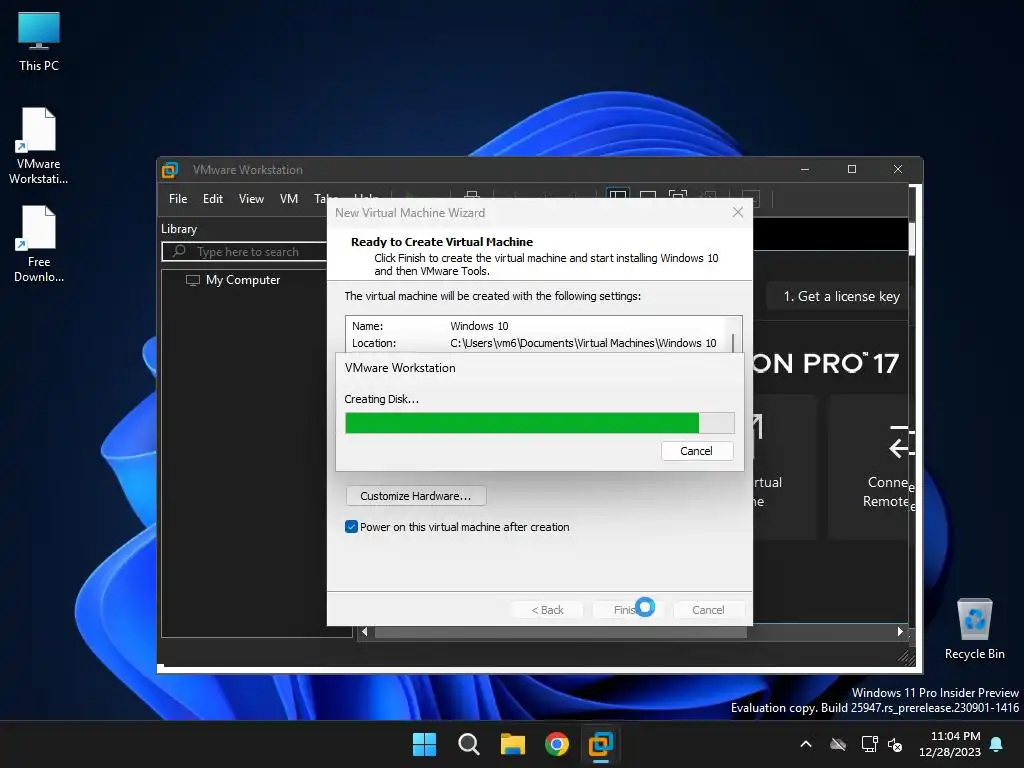Click the muted volume tray icon
The image size is (1024, 768).
[x=895, y=744]
